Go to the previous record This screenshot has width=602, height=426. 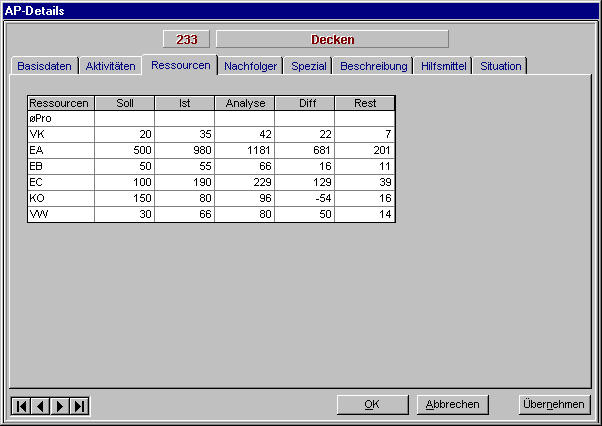click(x=40, y=405)
